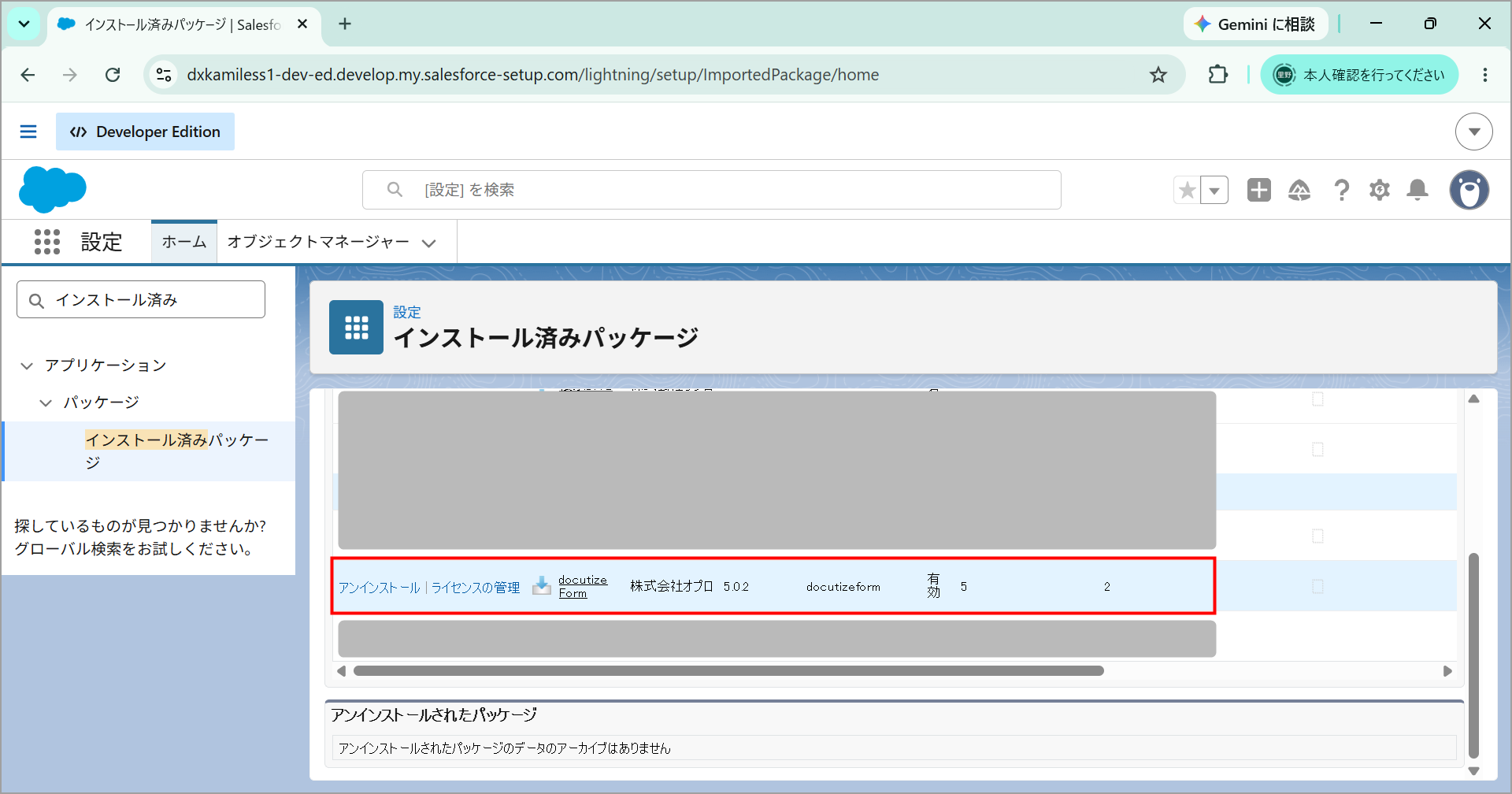Open the user profile avatar

click(1469, 190)
